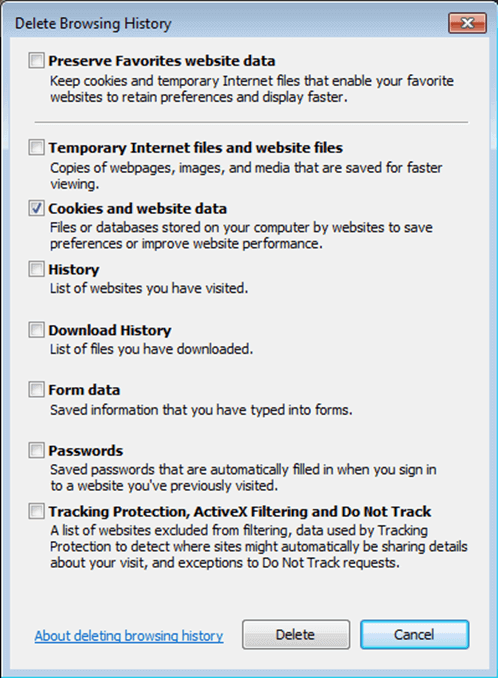Click the bold Form data label
Screen dimensions: 499x678
coord(84,390)
